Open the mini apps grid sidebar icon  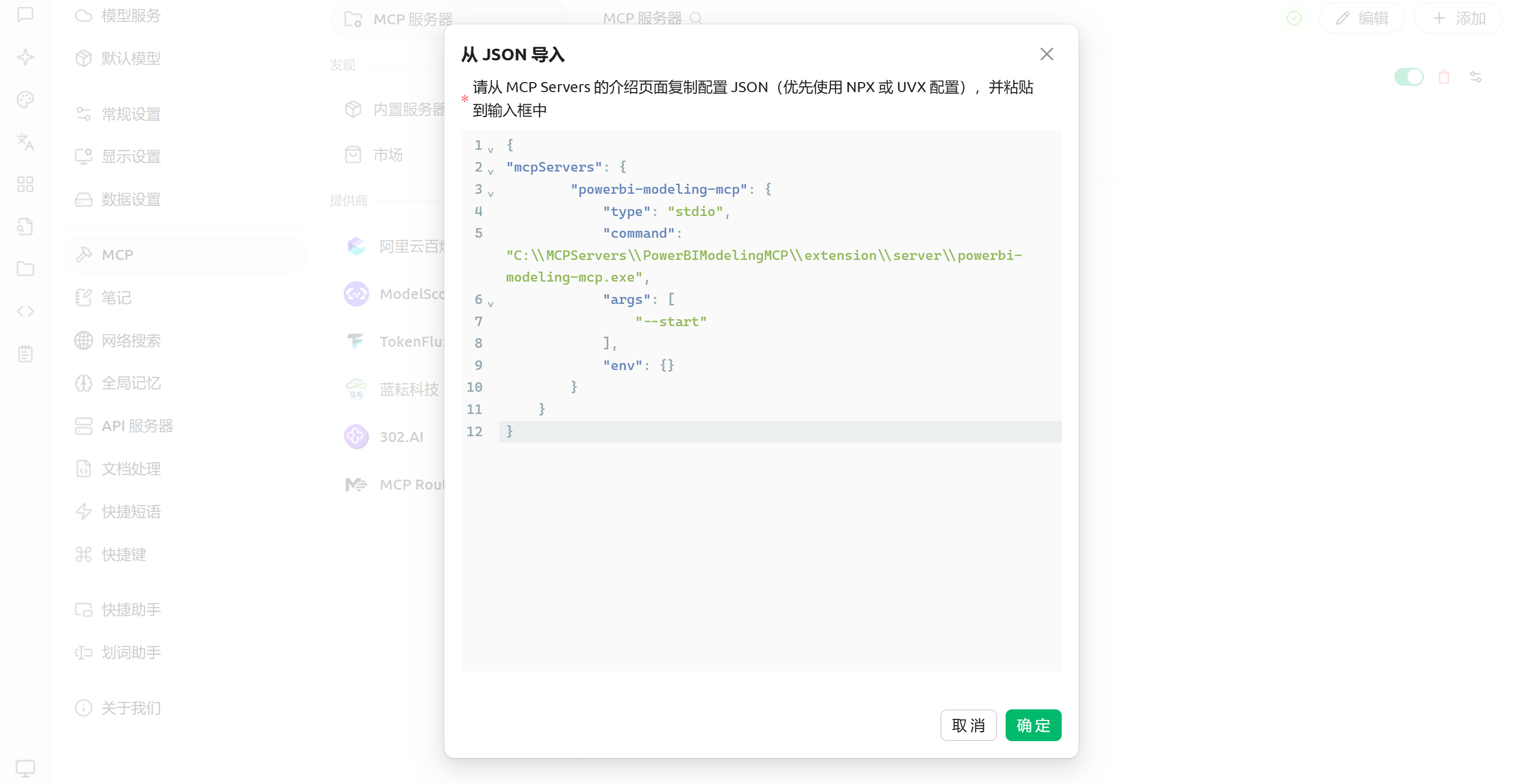pyautogui.click(x=25, y=184)
